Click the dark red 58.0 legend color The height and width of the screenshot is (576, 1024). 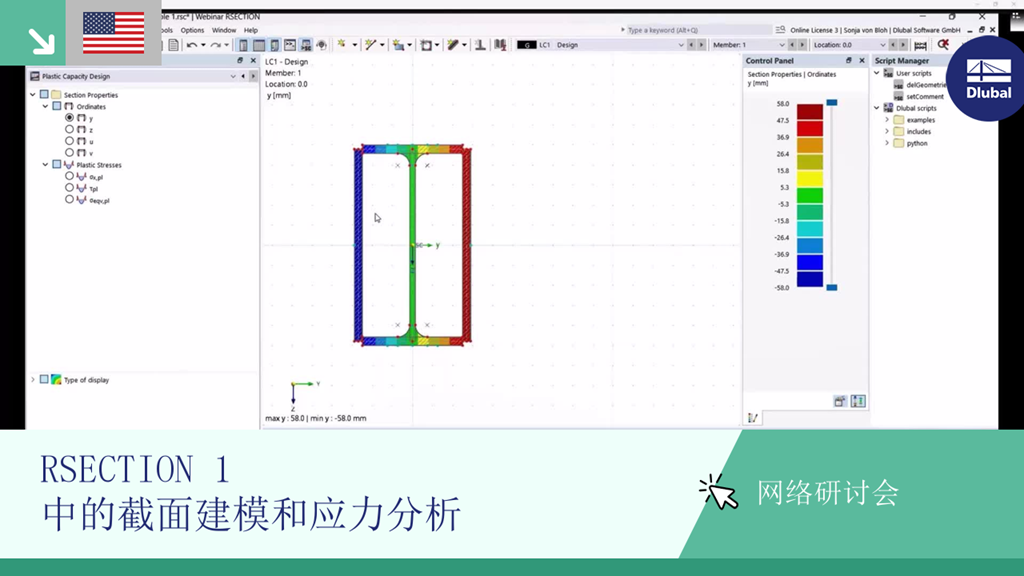(x=810, y=112)
